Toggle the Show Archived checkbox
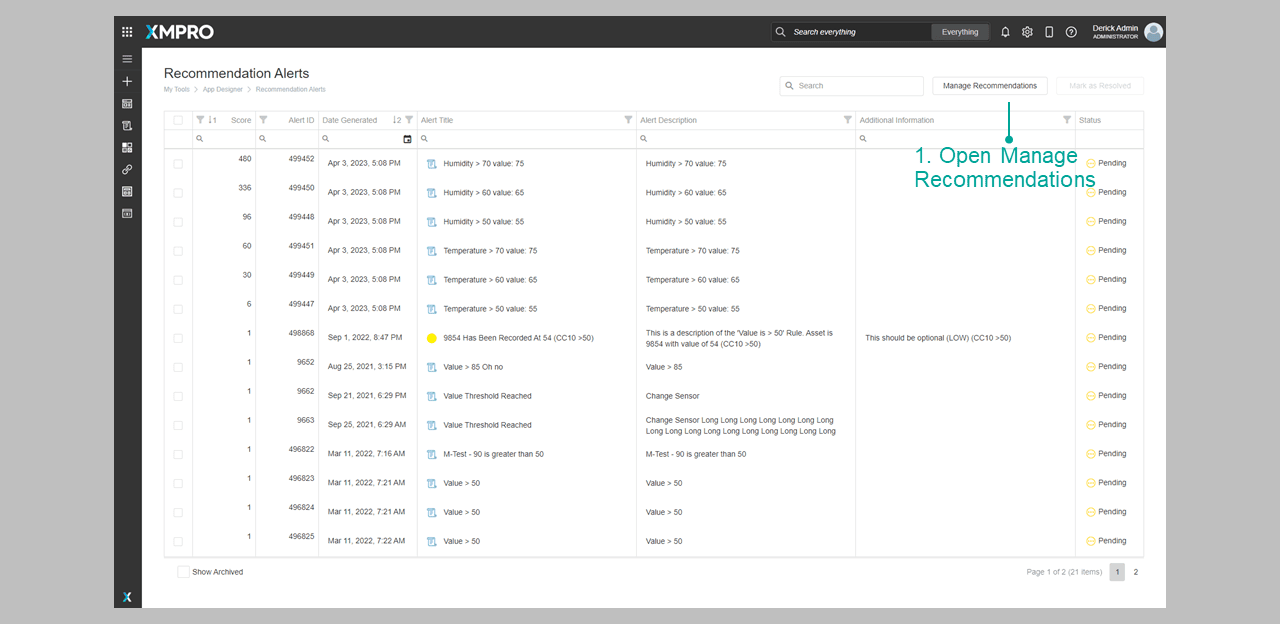The height and width of the screenshot is (624, 1280). click(x=183, y=572)
